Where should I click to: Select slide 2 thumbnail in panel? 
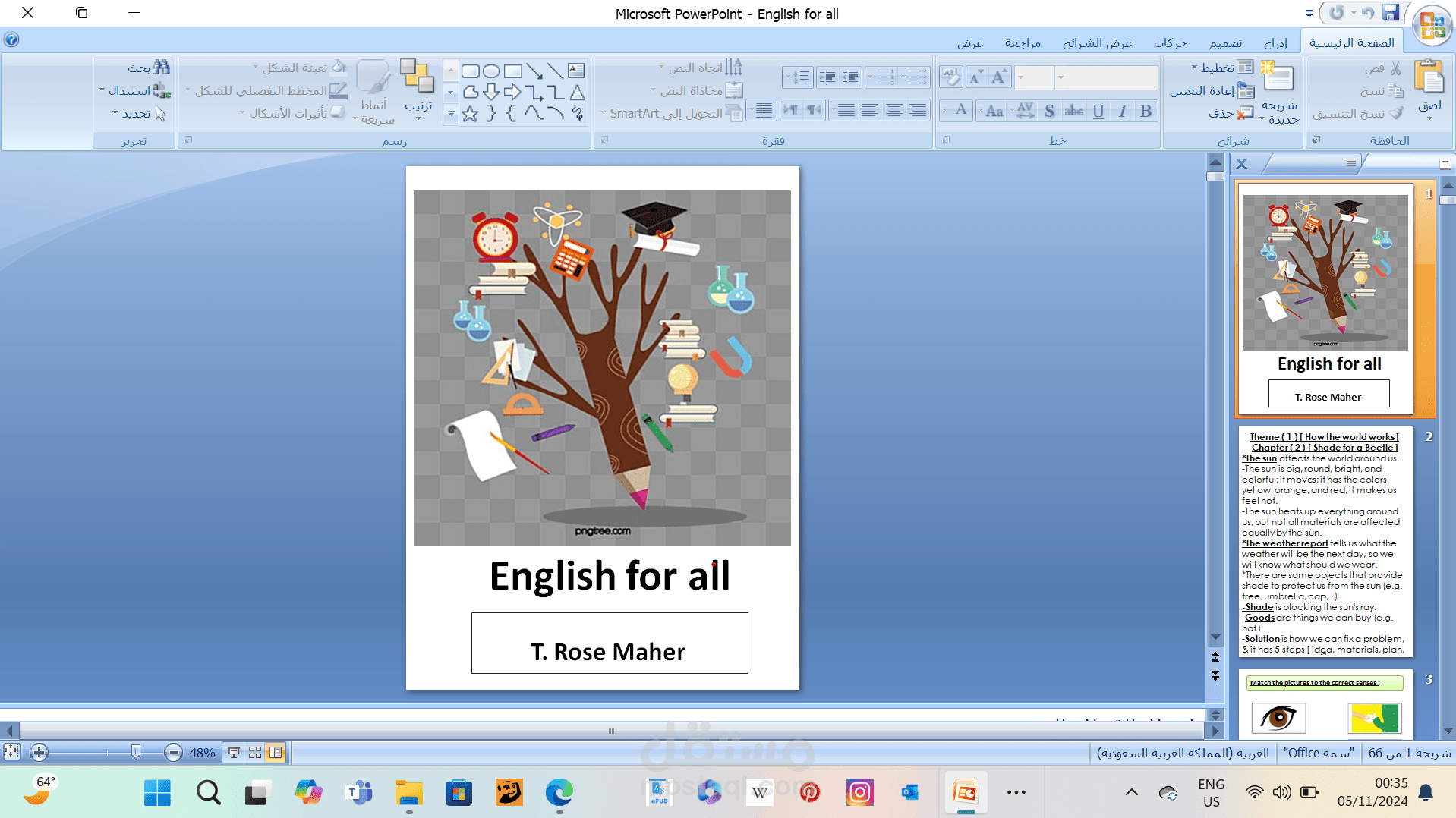pos(1325,543)
